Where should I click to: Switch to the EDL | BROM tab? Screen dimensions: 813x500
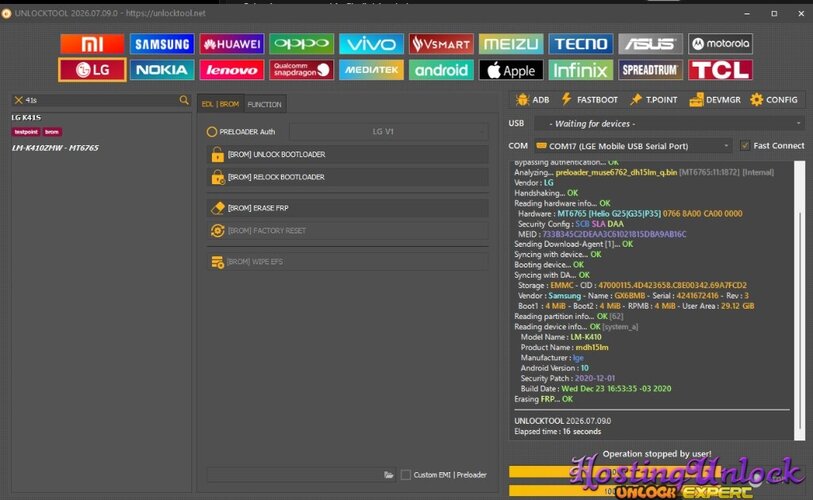pyautogui.click(x=220, y=104)
